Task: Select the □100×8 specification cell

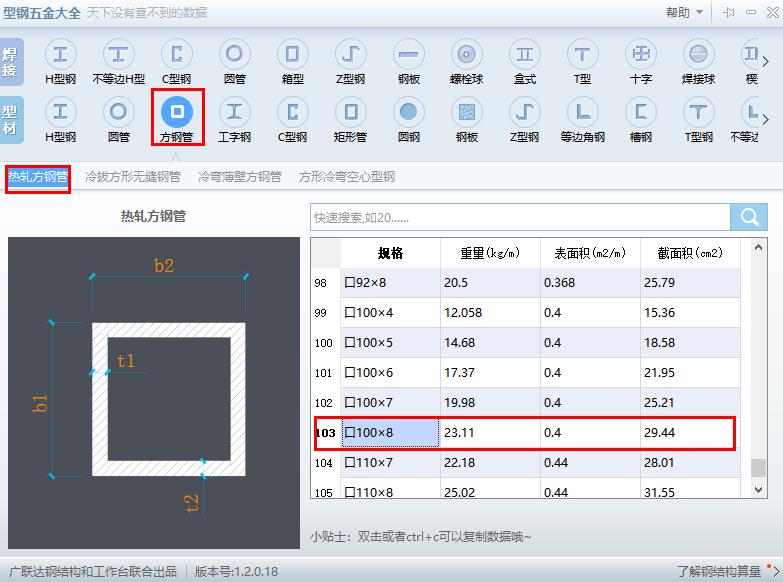Action: (x=391, y=433)
